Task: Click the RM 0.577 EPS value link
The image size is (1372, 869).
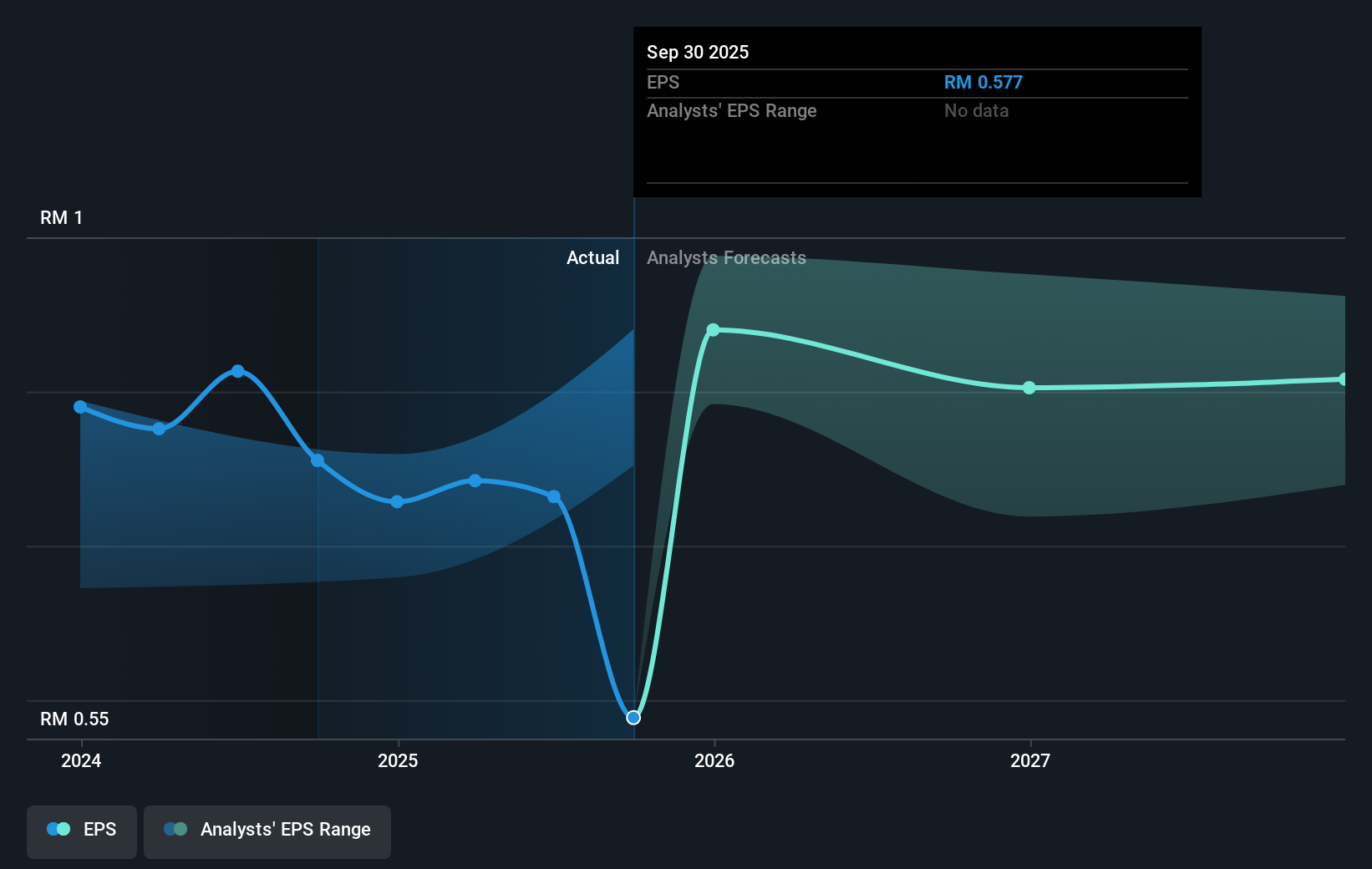Action: pos(983,82)
